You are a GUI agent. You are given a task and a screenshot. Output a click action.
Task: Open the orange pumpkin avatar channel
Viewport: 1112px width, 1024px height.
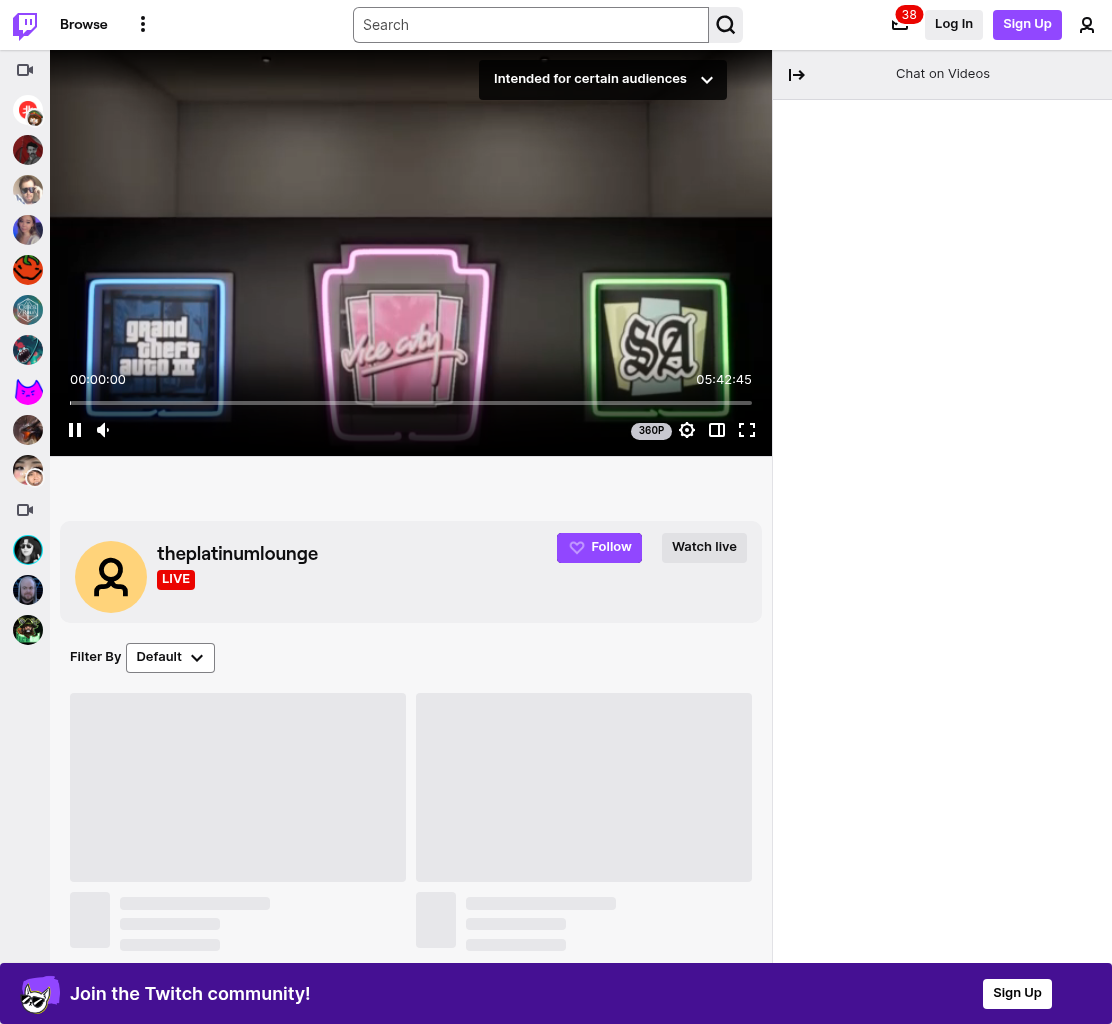[x=28, y=269]
